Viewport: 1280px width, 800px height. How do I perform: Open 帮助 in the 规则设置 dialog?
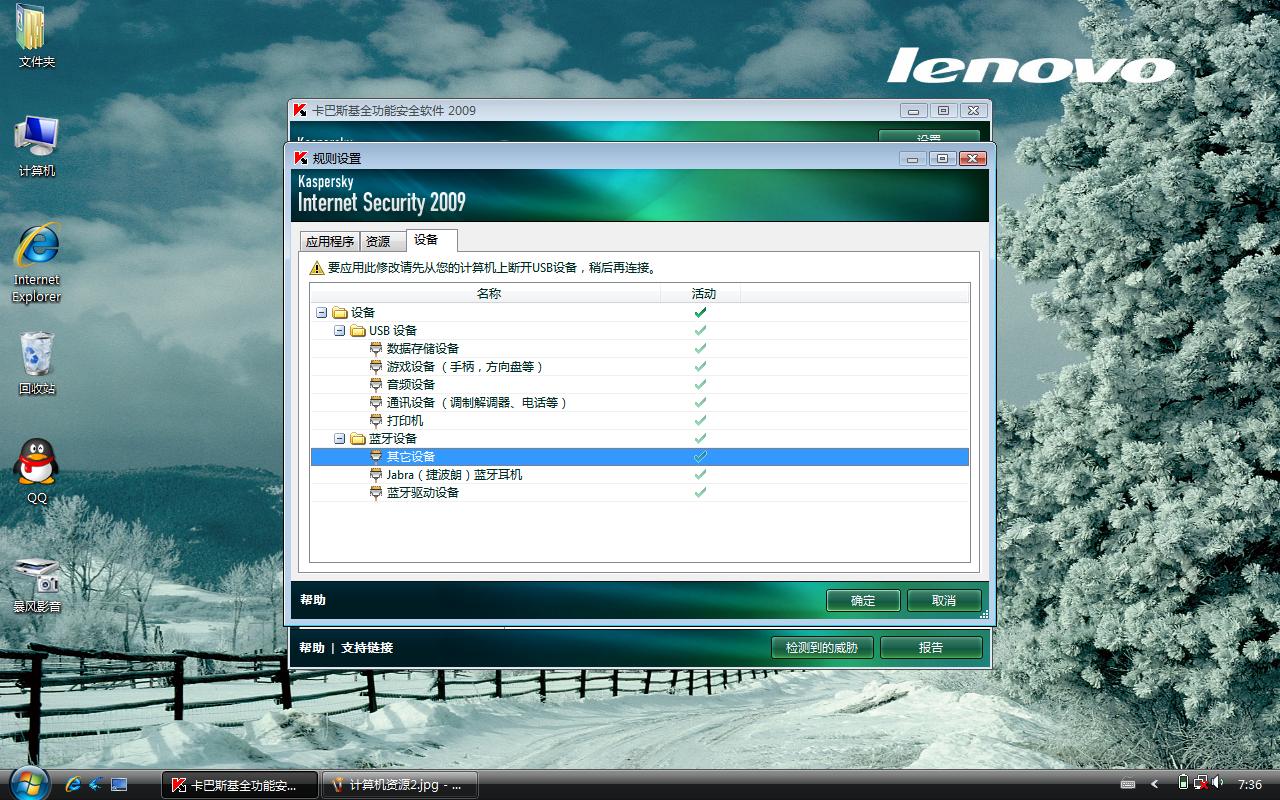(313, 600)
